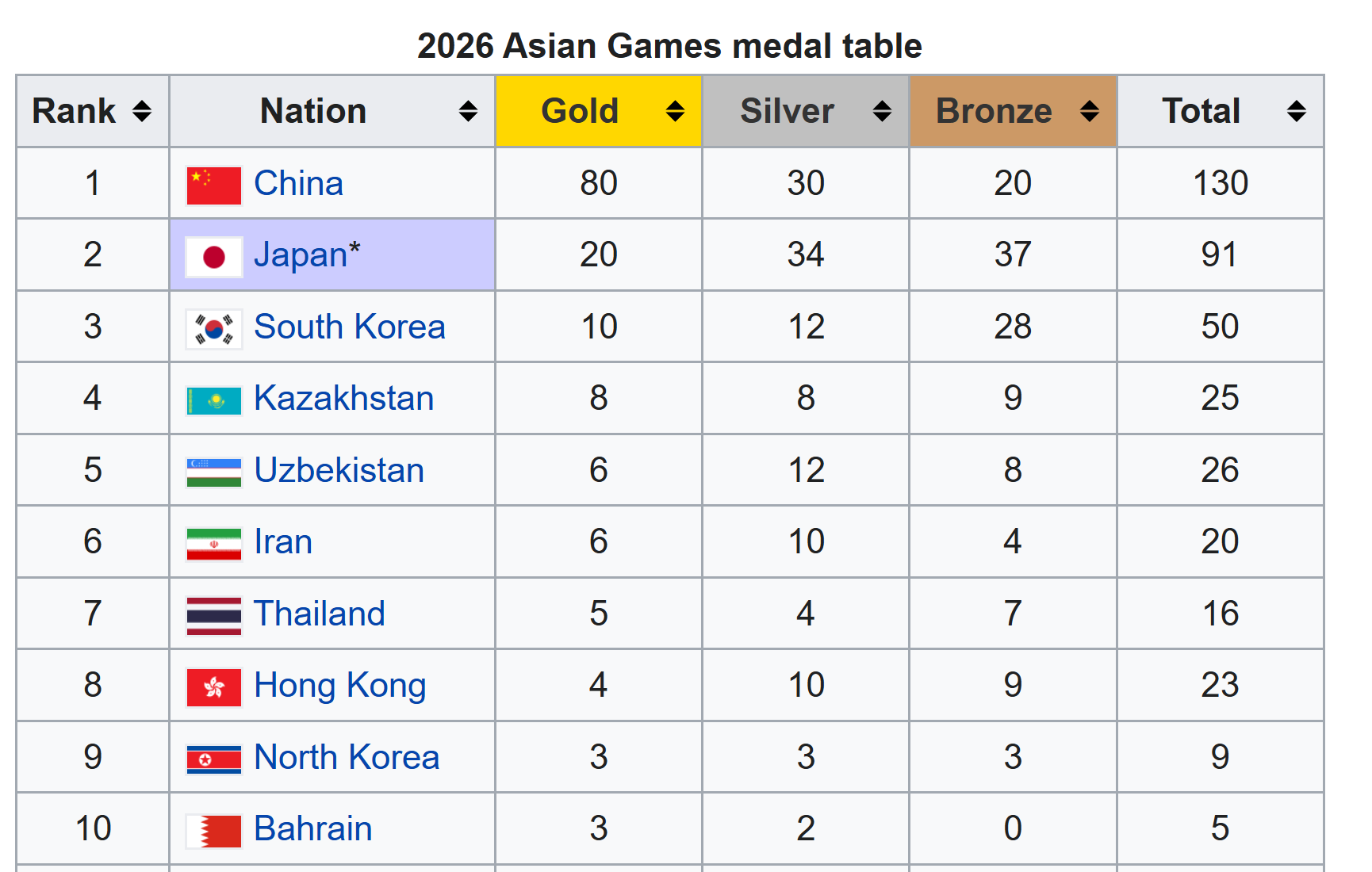Click the Bahrain flag icon
This screenshot has width=1372, height=872.
tap(213, 831)
